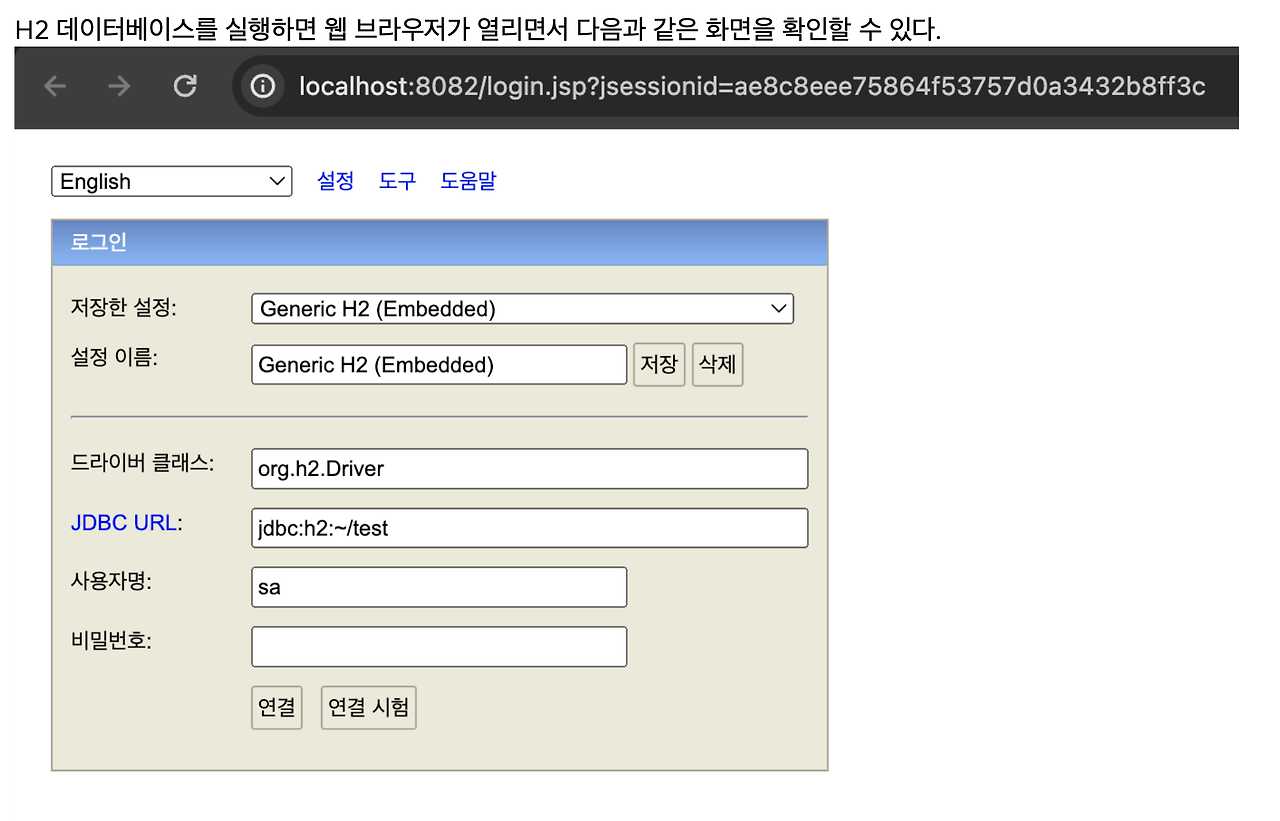Viewport: 1280px width, 821px height.
Task: Open the 도움말 link
Action: click(x=468, y=181)
